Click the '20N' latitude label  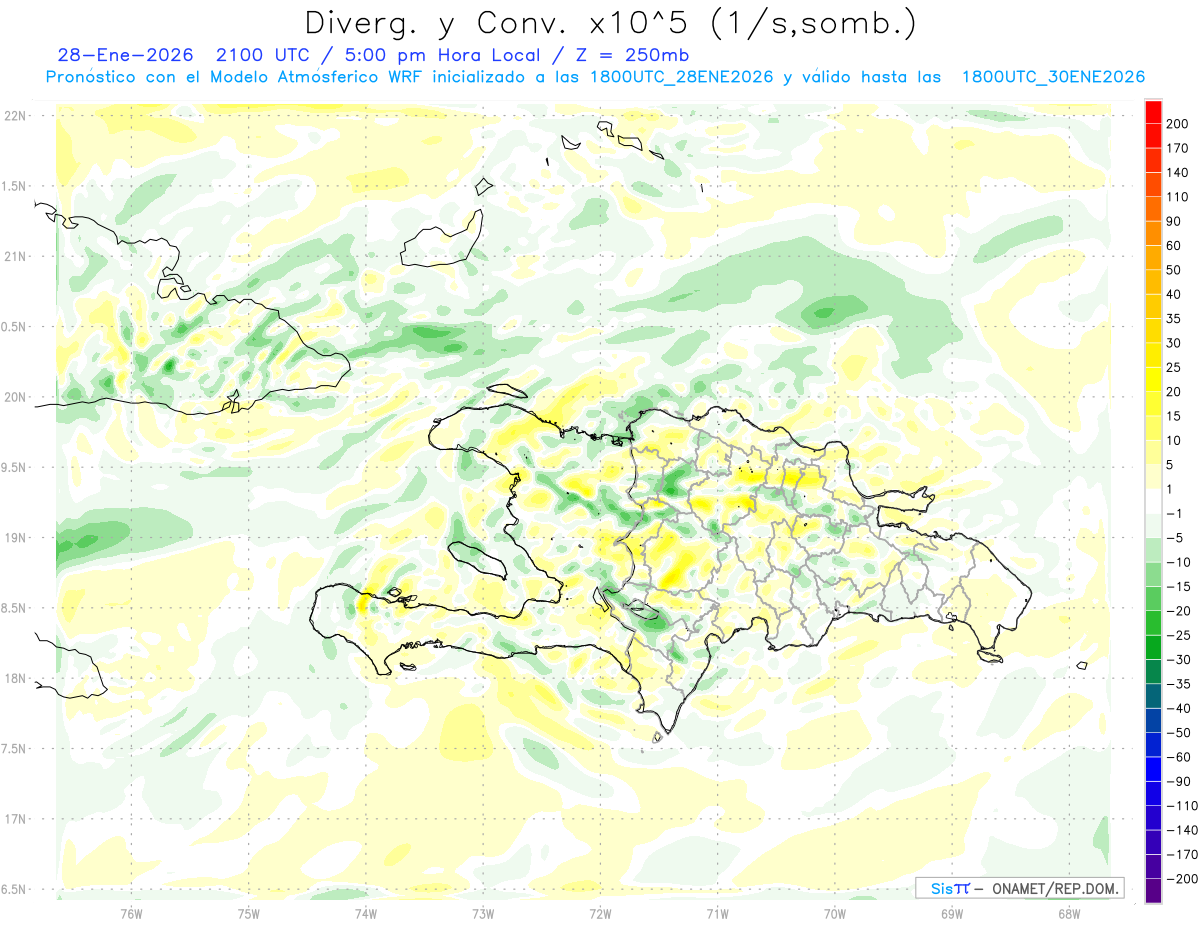15,397
